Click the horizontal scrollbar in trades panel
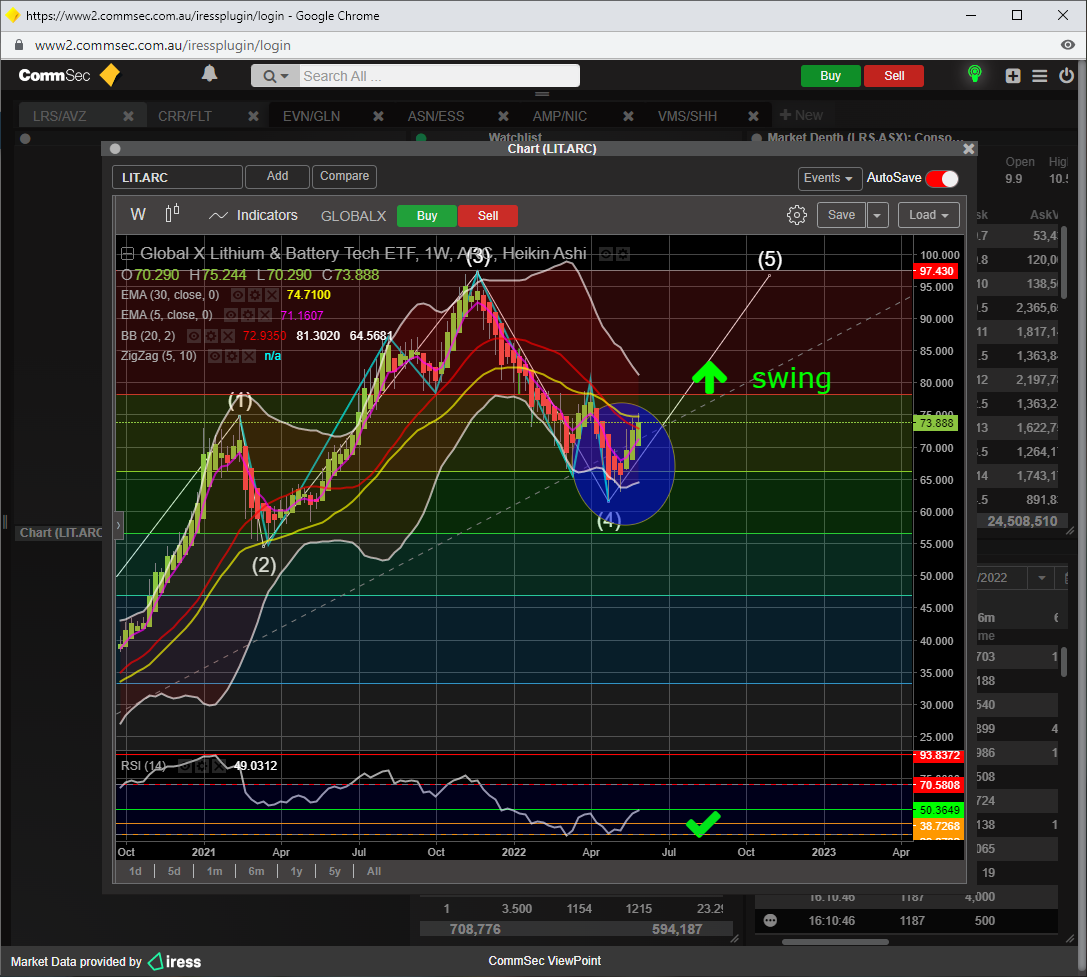The width and height of the screenshot is (1087, 977). (x=835, y=942)
